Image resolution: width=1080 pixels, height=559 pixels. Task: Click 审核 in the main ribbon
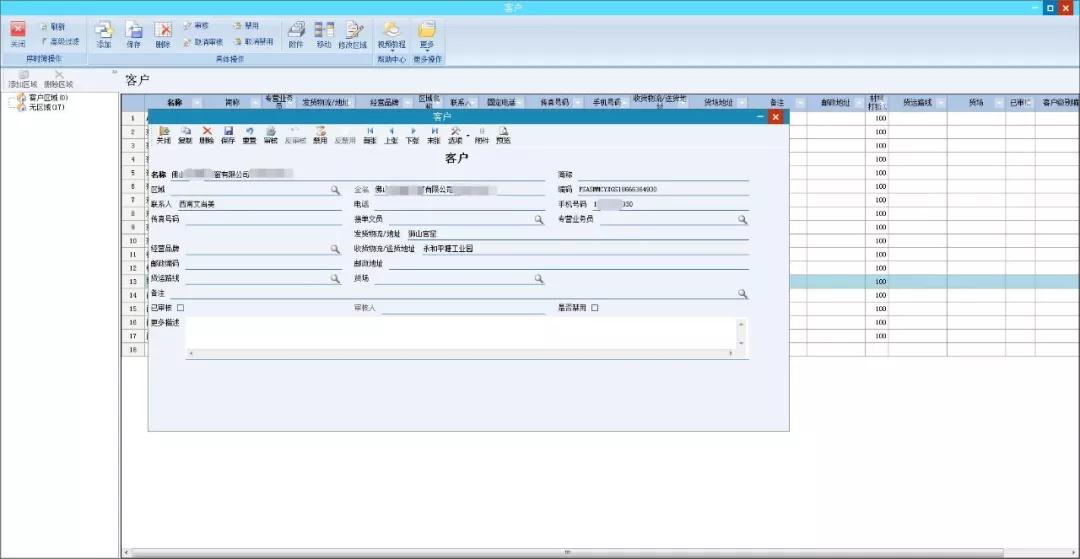[196, 25]
